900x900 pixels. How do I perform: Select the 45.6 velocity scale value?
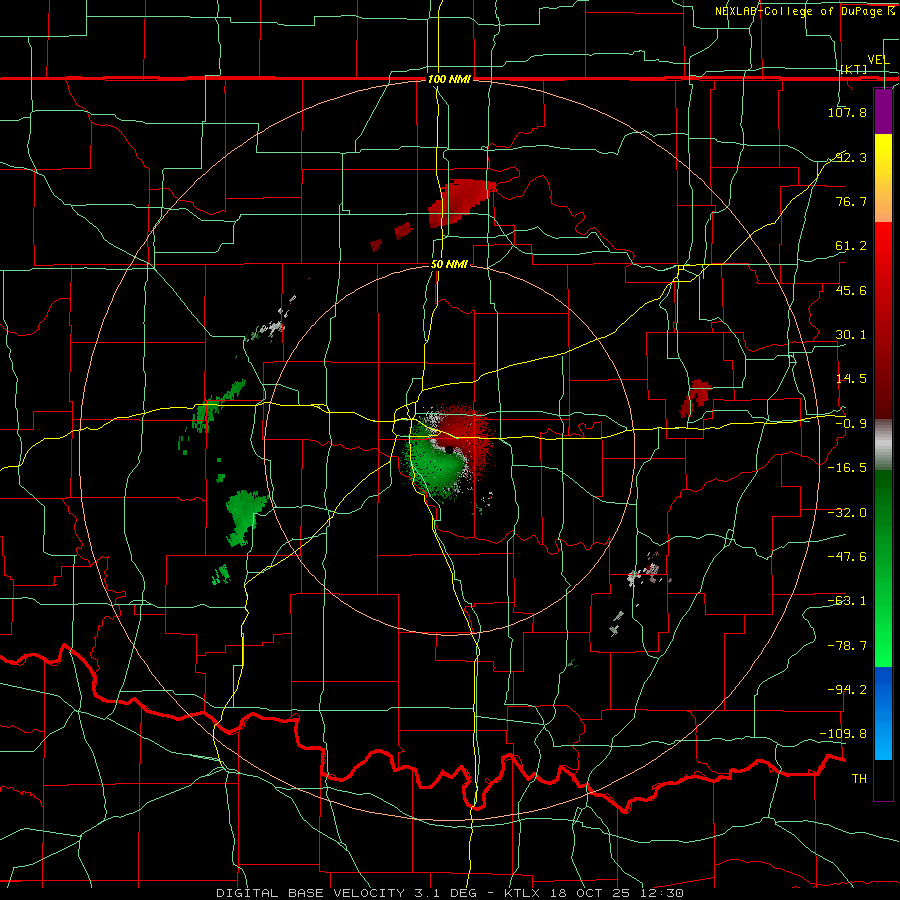pyautogui.click(x=851, y=290)
